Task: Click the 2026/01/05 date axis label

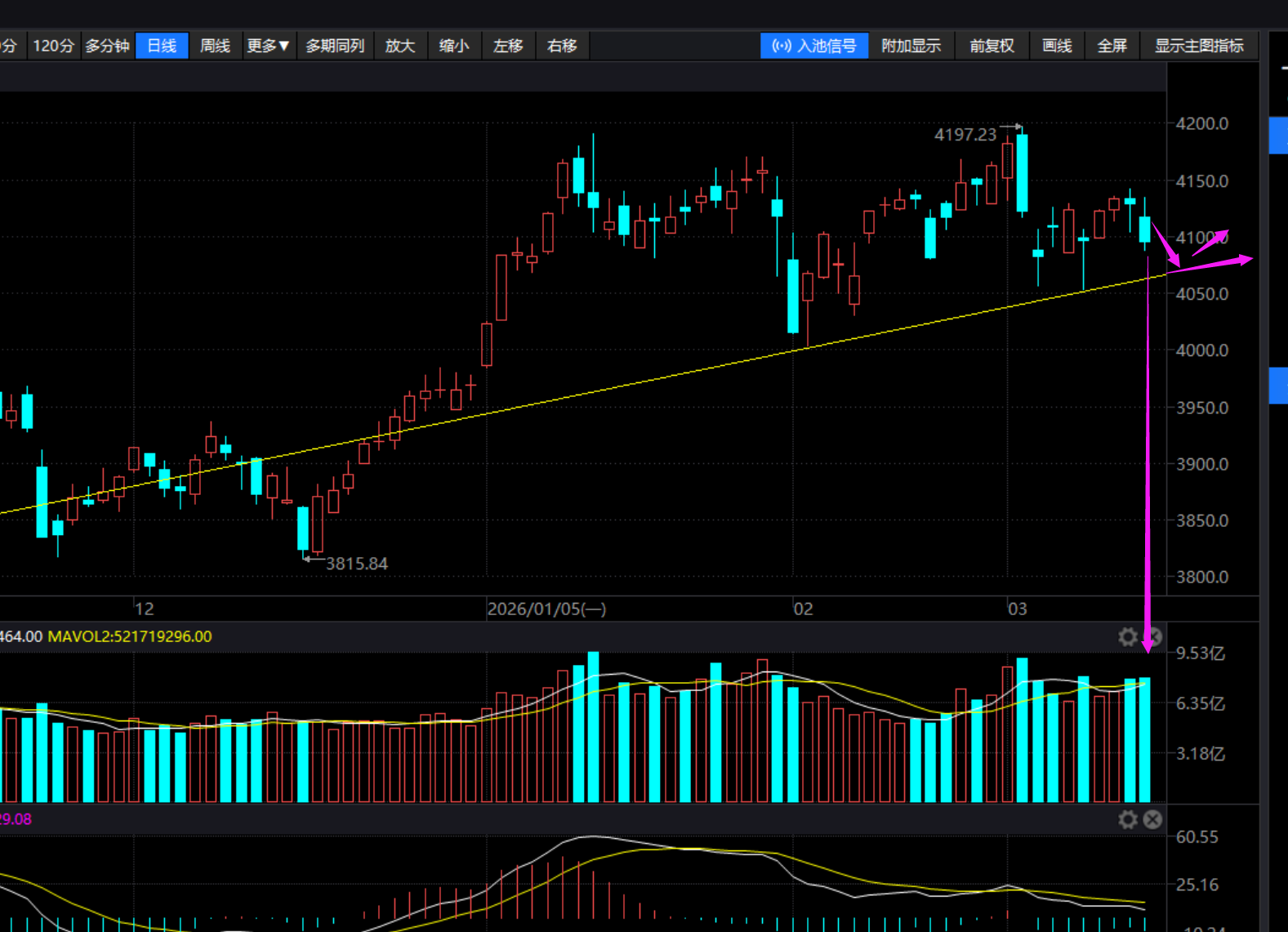Action: (546, 609)
